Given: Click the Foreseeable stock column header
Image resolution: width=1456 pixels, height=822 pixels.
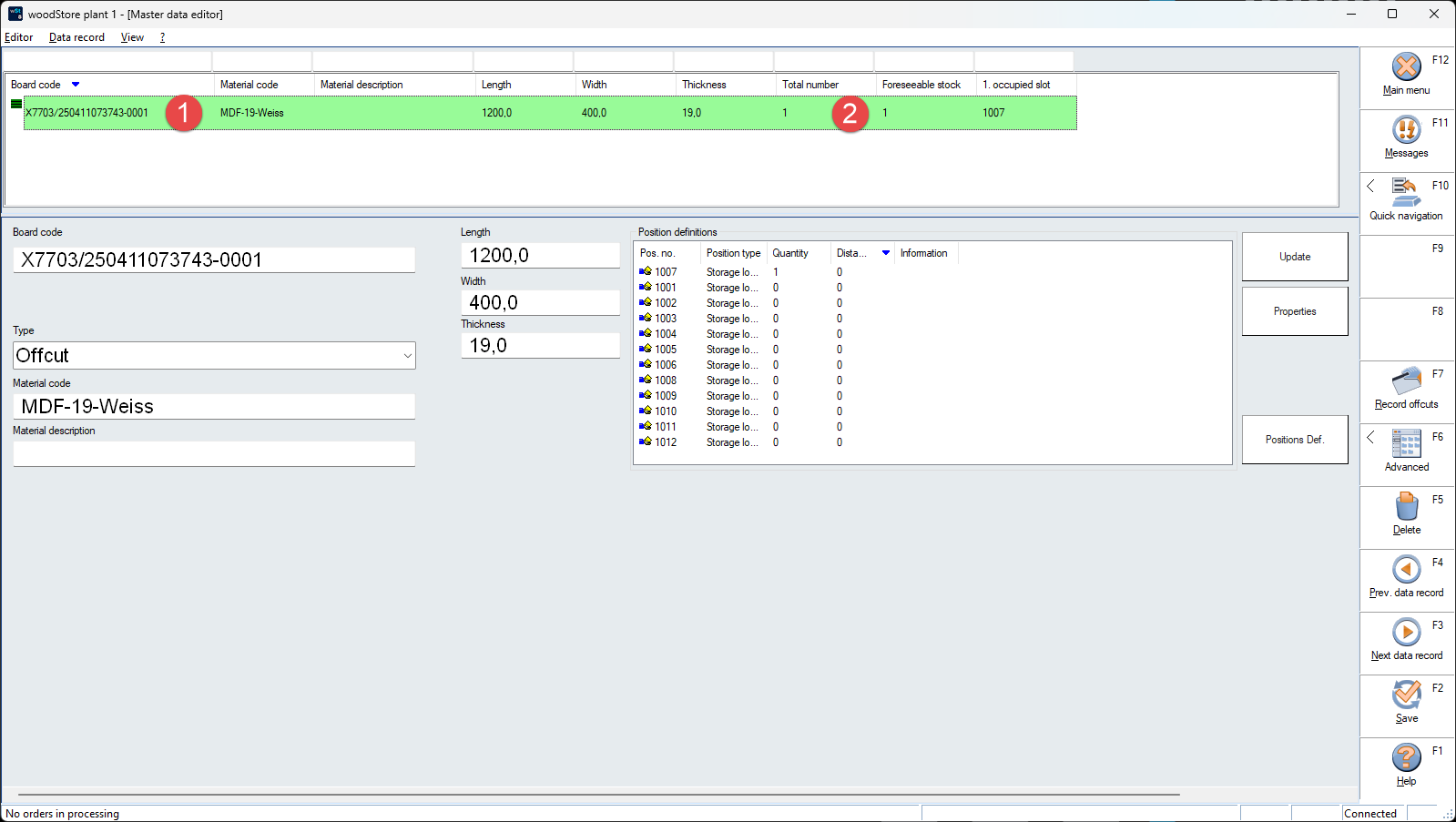Looking at the screenshot, I should click(x=925, y=85).
